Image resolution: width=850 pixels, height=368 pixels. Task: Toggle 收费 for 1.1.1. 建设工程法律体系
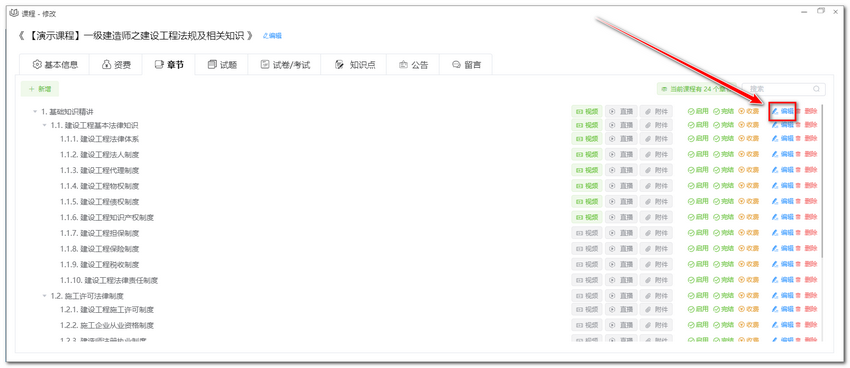click(749, 138)
